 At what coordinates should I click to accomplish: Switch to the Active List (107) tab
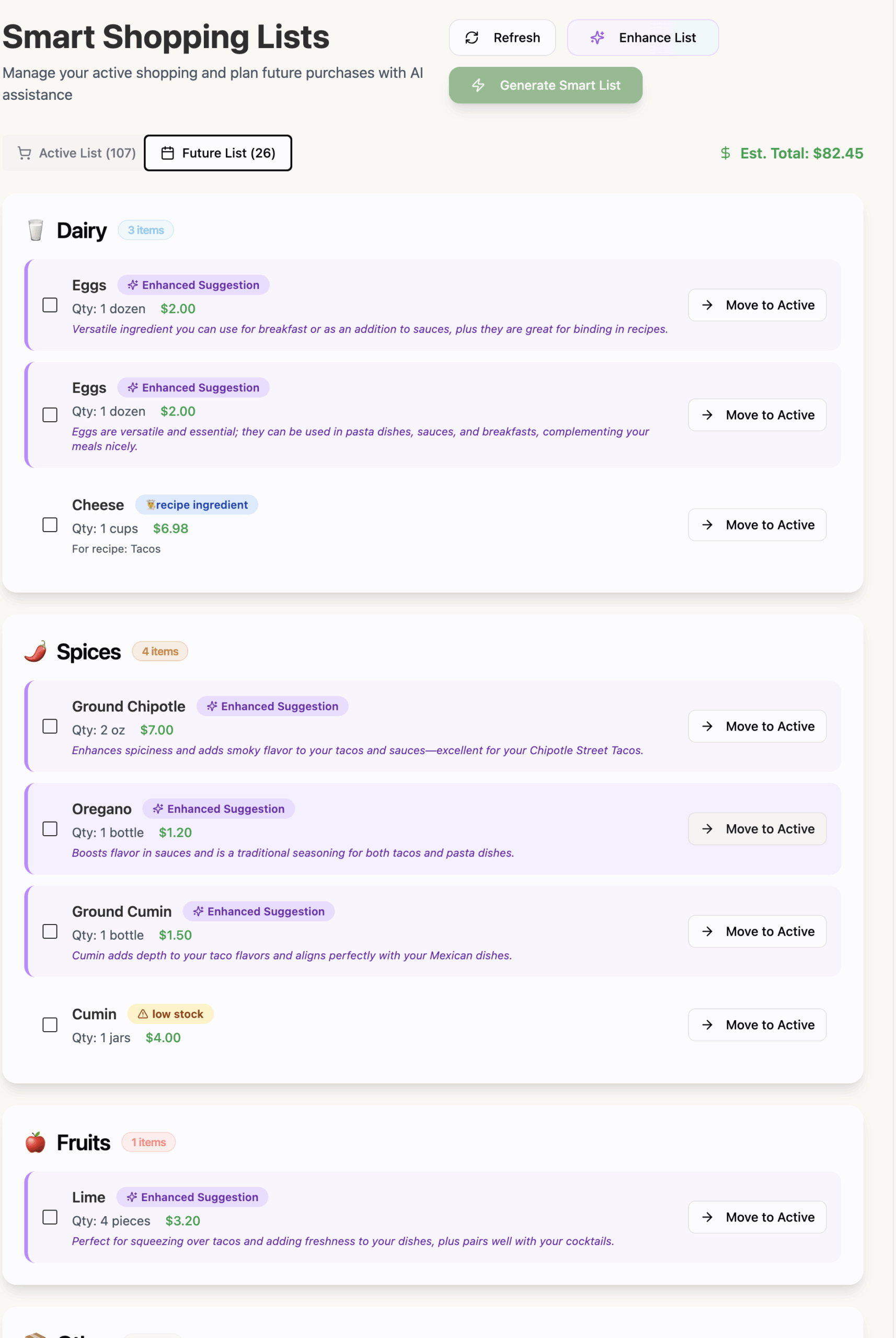click(x=76, y=153)
